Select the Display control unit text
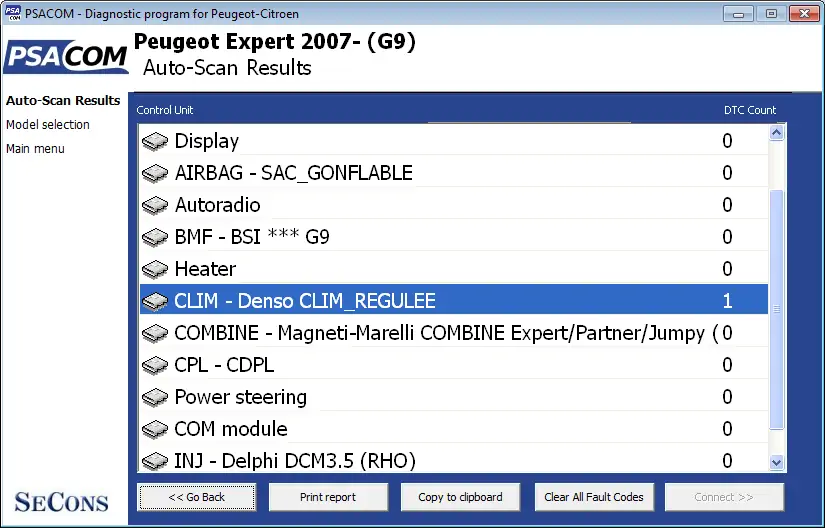 207,141
